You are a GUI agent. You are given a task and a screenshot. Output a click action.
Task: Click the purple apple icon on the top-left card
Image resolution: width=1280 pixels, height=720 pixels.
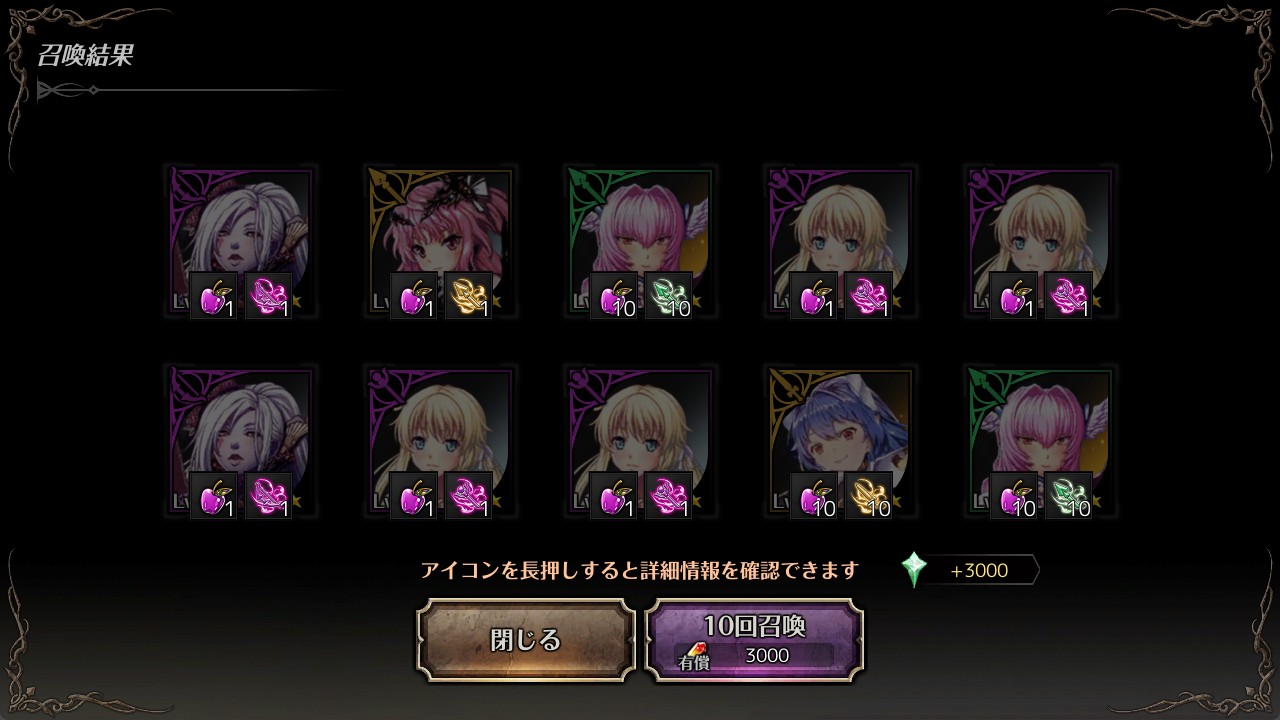[214, 296]
